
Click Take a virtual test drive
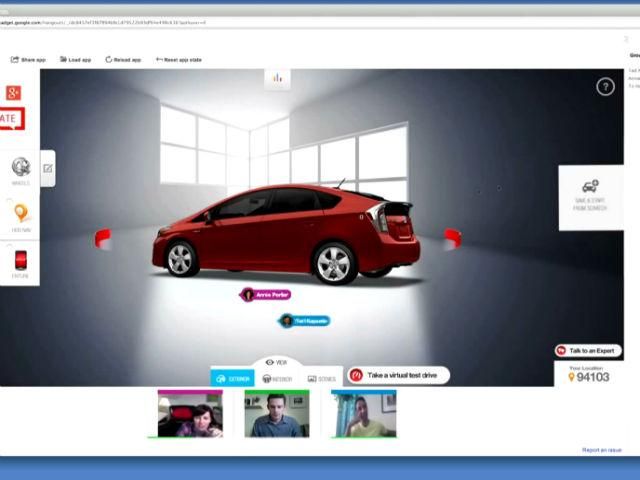398,375
